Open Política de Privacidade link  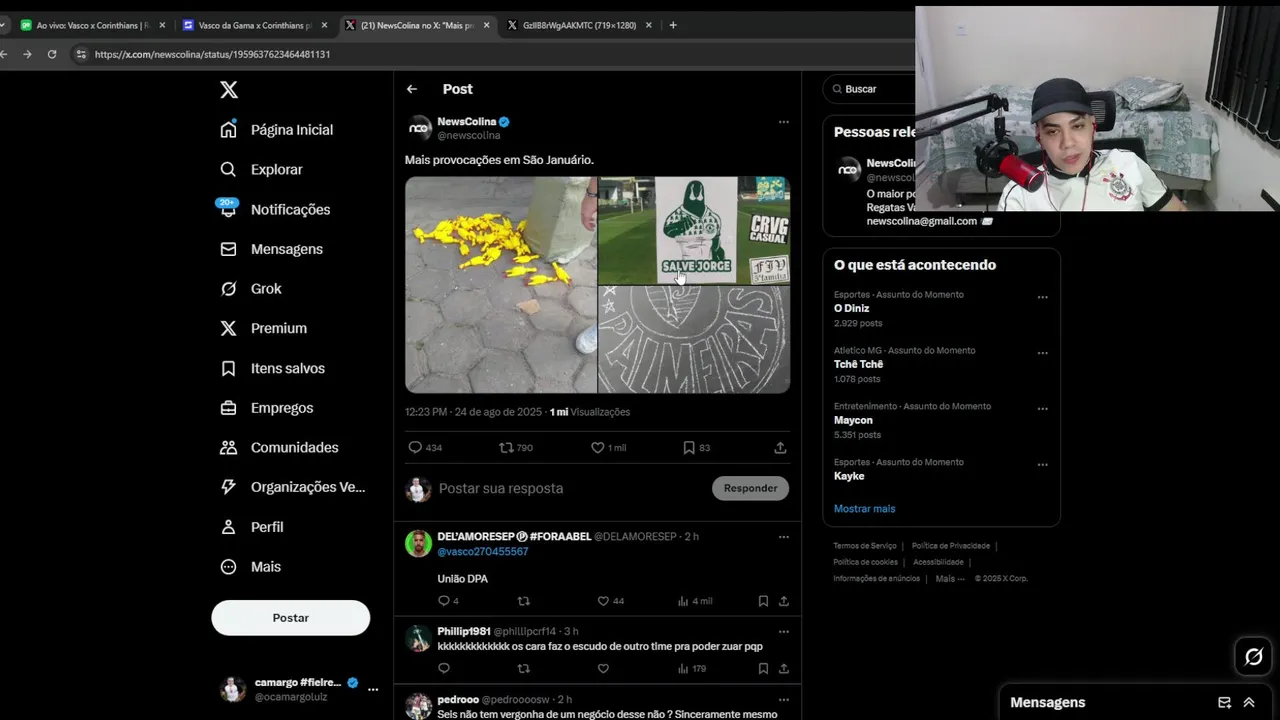click(951, 546)
